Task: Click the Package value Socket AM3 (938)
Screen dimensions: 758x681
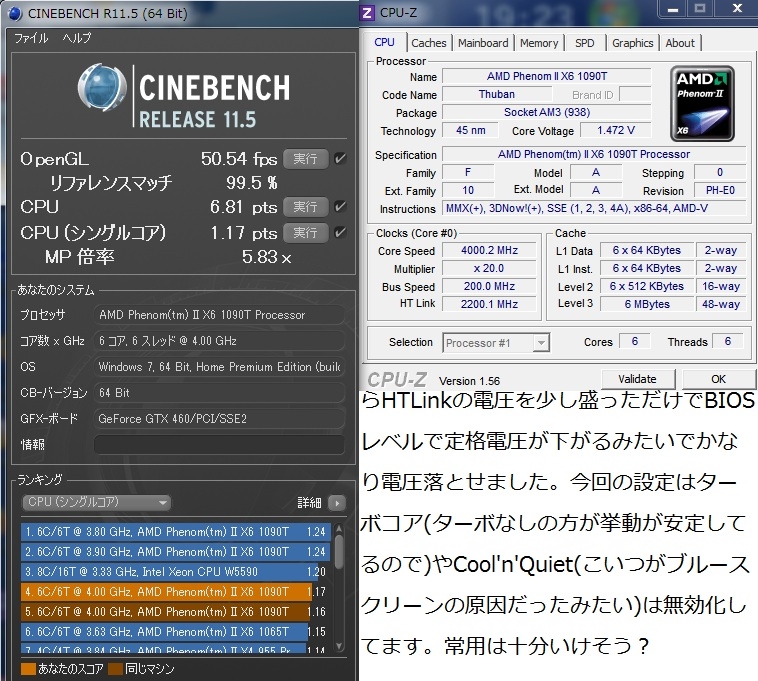Action: click(547, 112)
